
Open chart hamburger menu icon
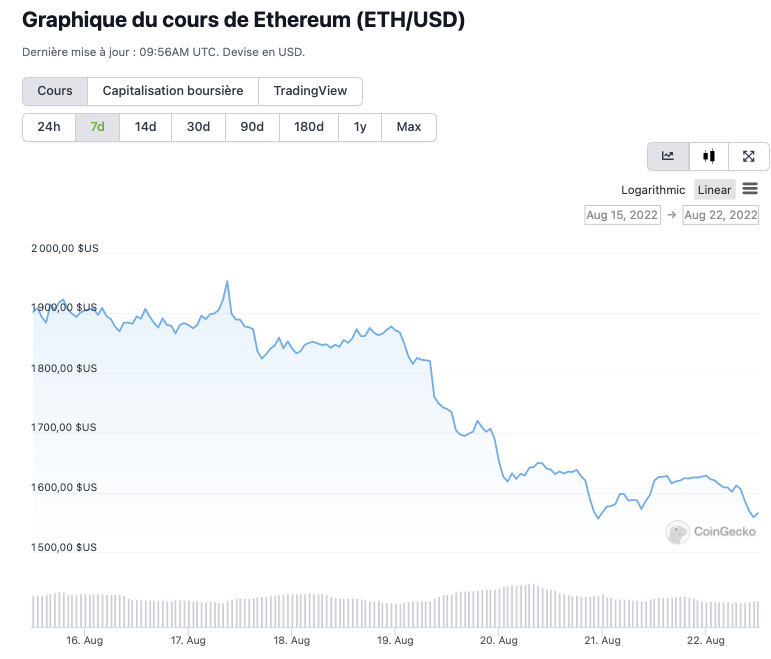(x=750, y=189)
